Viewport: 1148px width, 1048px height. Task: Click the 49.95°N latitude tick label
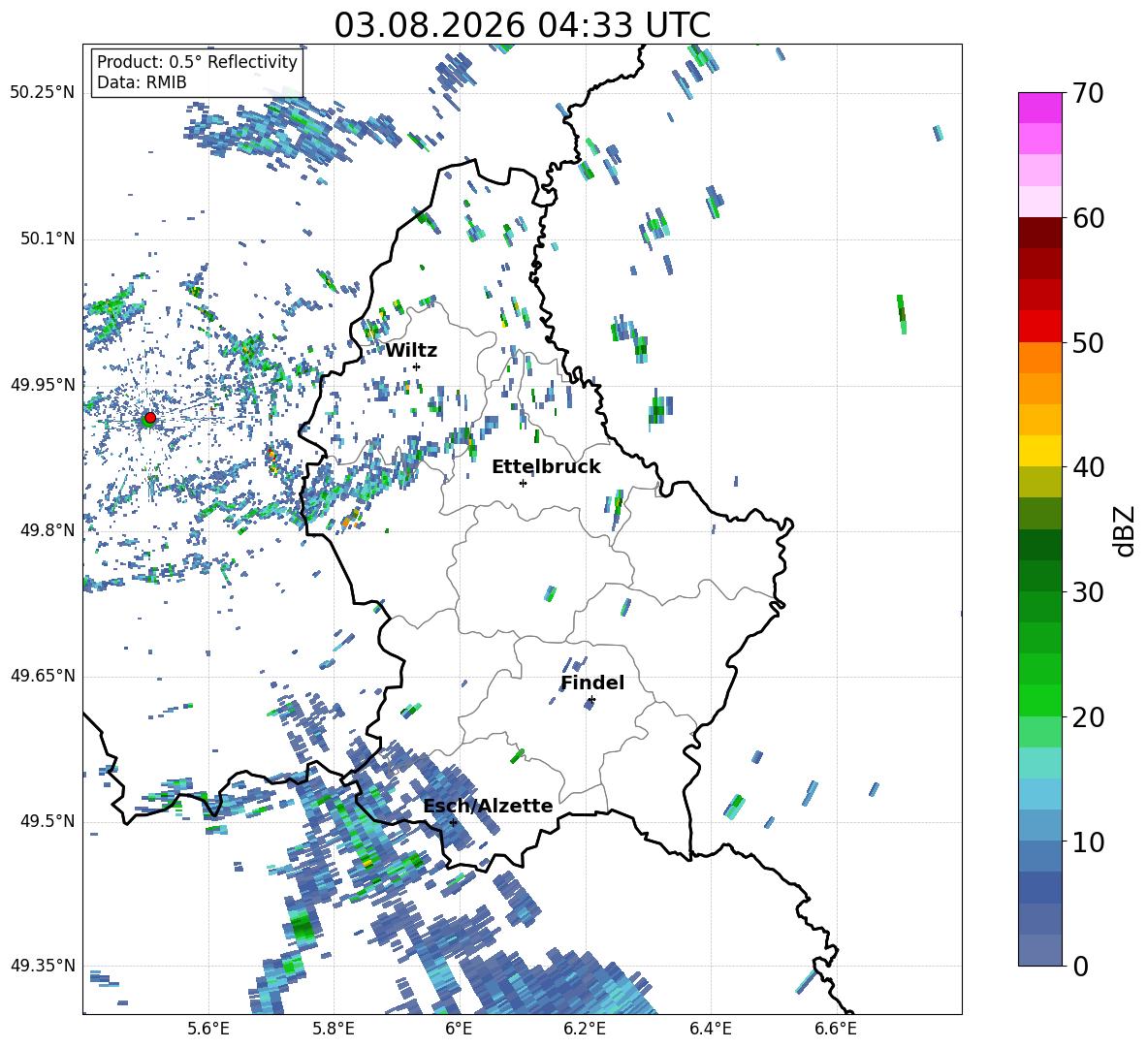coord(43,385)
